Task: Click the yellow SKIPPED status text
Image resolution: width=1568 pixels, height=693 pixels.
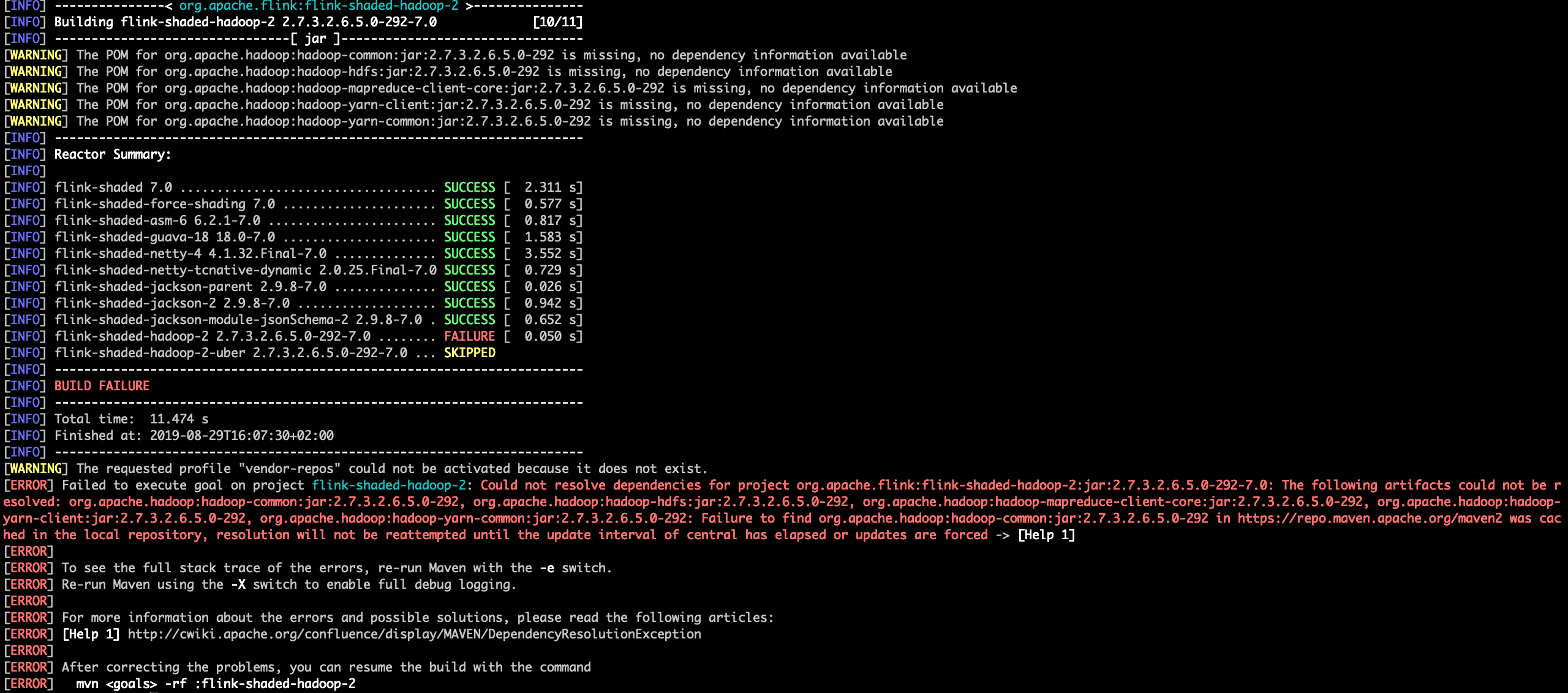Action: pyautogui.click(x=469, y=353)
